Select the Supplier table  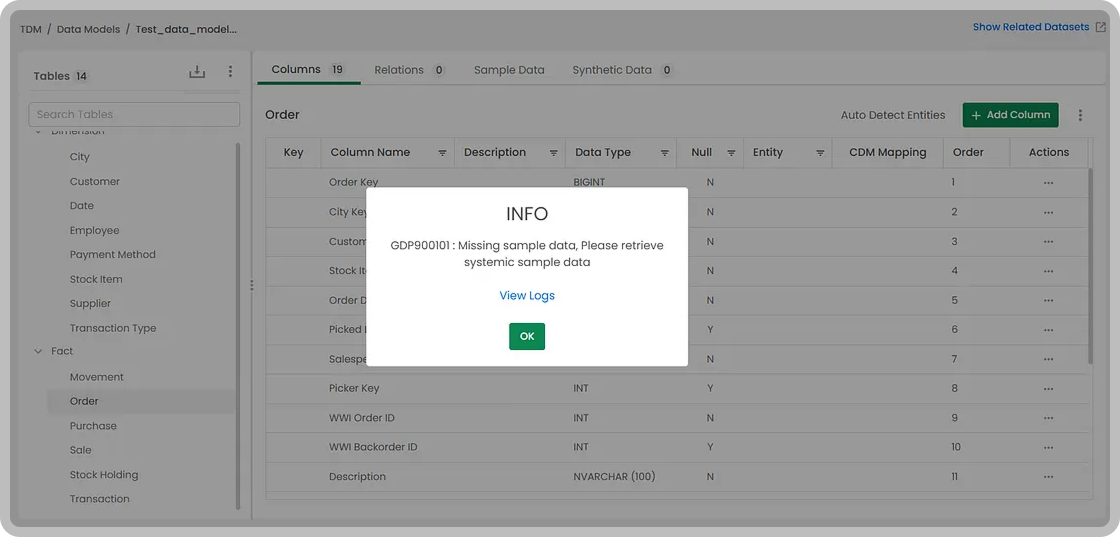(90, 303)
